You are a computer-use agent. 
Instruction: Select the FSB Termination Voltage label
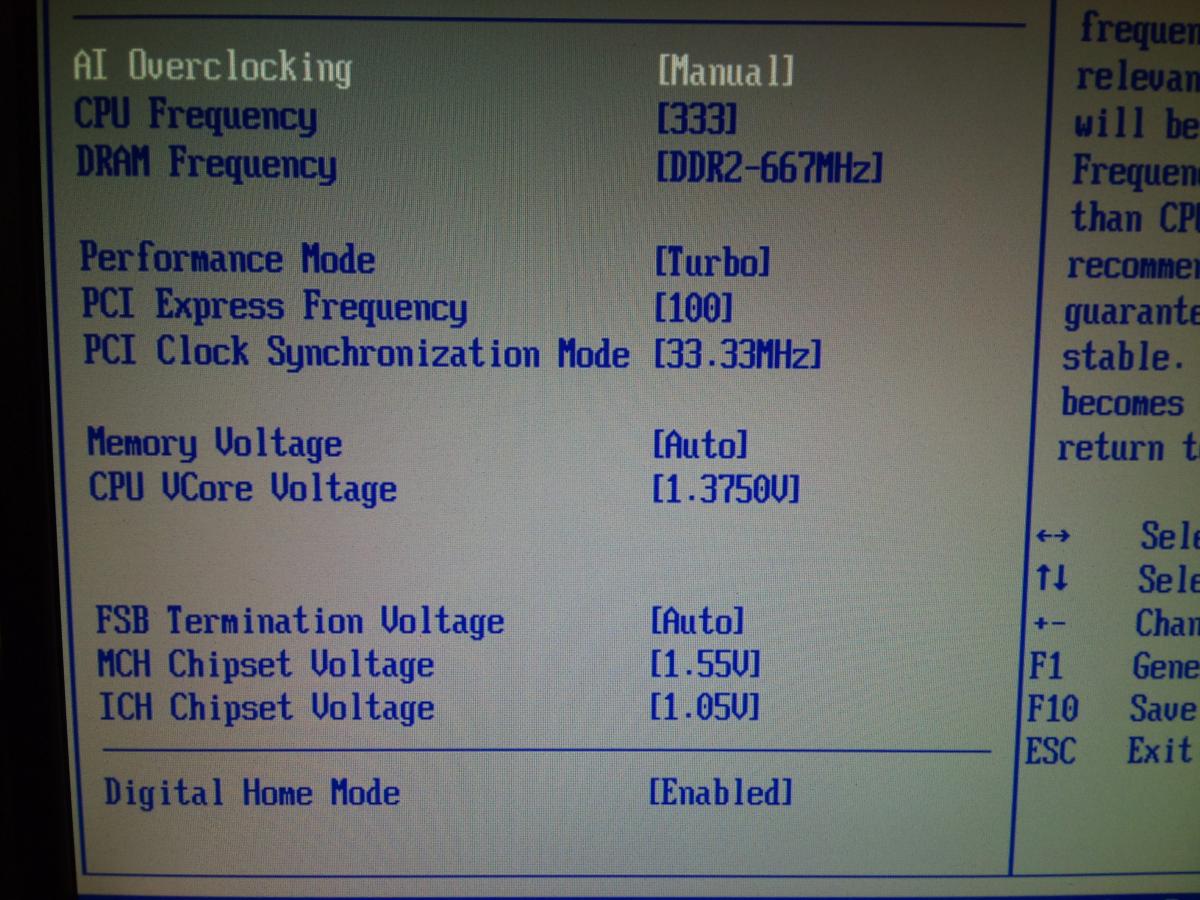point(300,620)
